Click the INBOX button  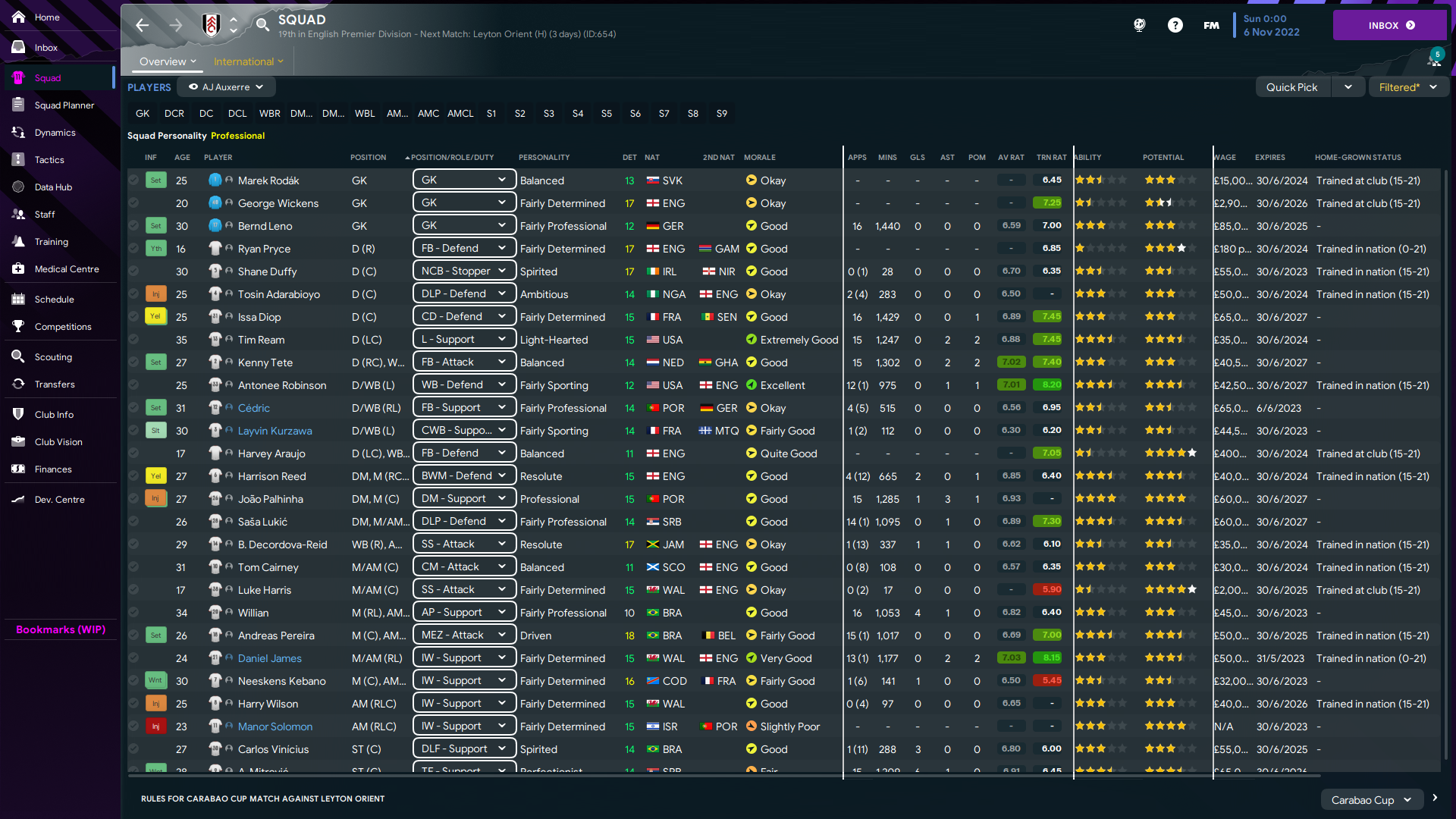[x=1390, y=25]
